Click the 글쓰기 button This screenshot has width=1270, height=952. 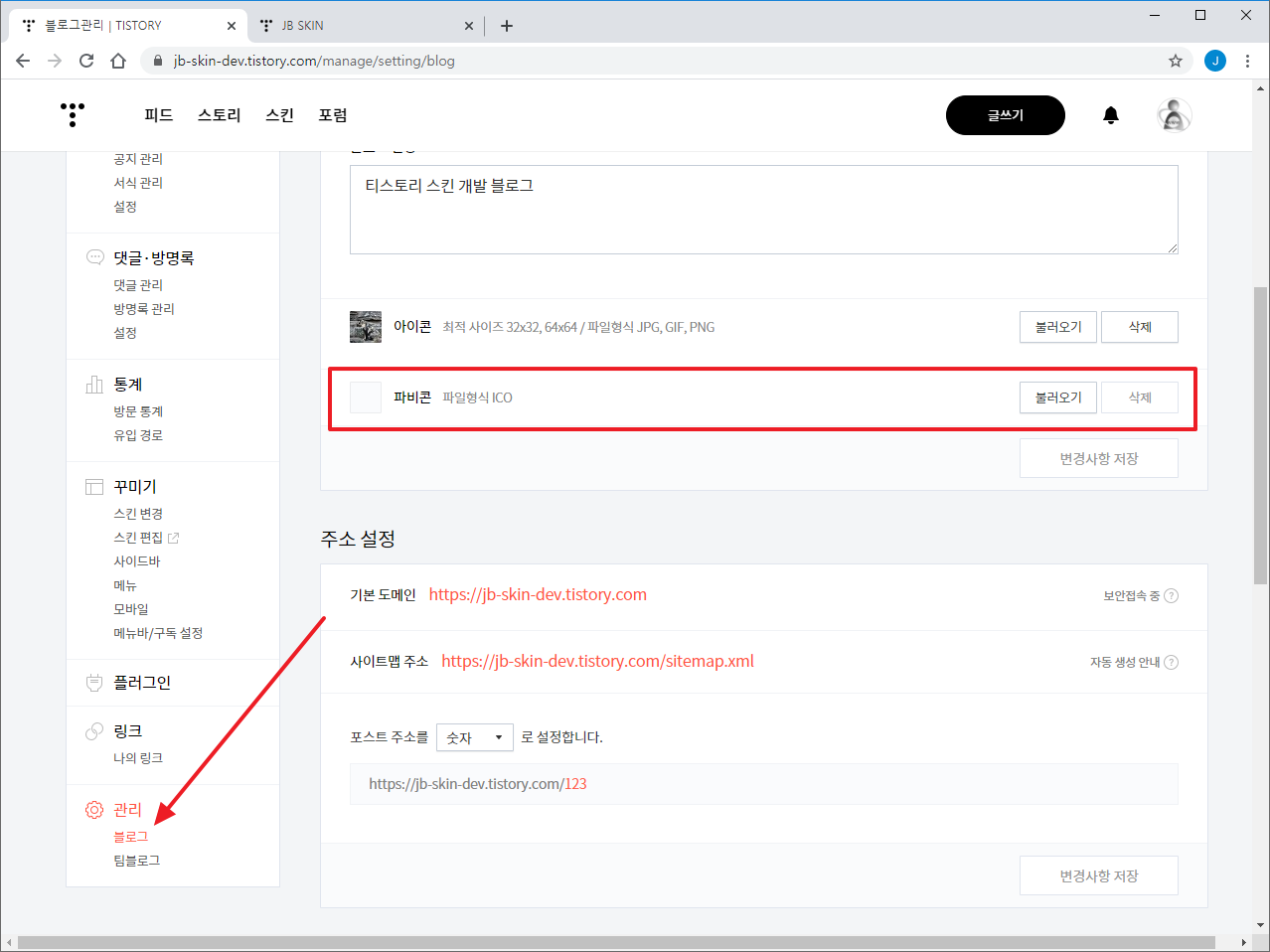(1006, 115)
